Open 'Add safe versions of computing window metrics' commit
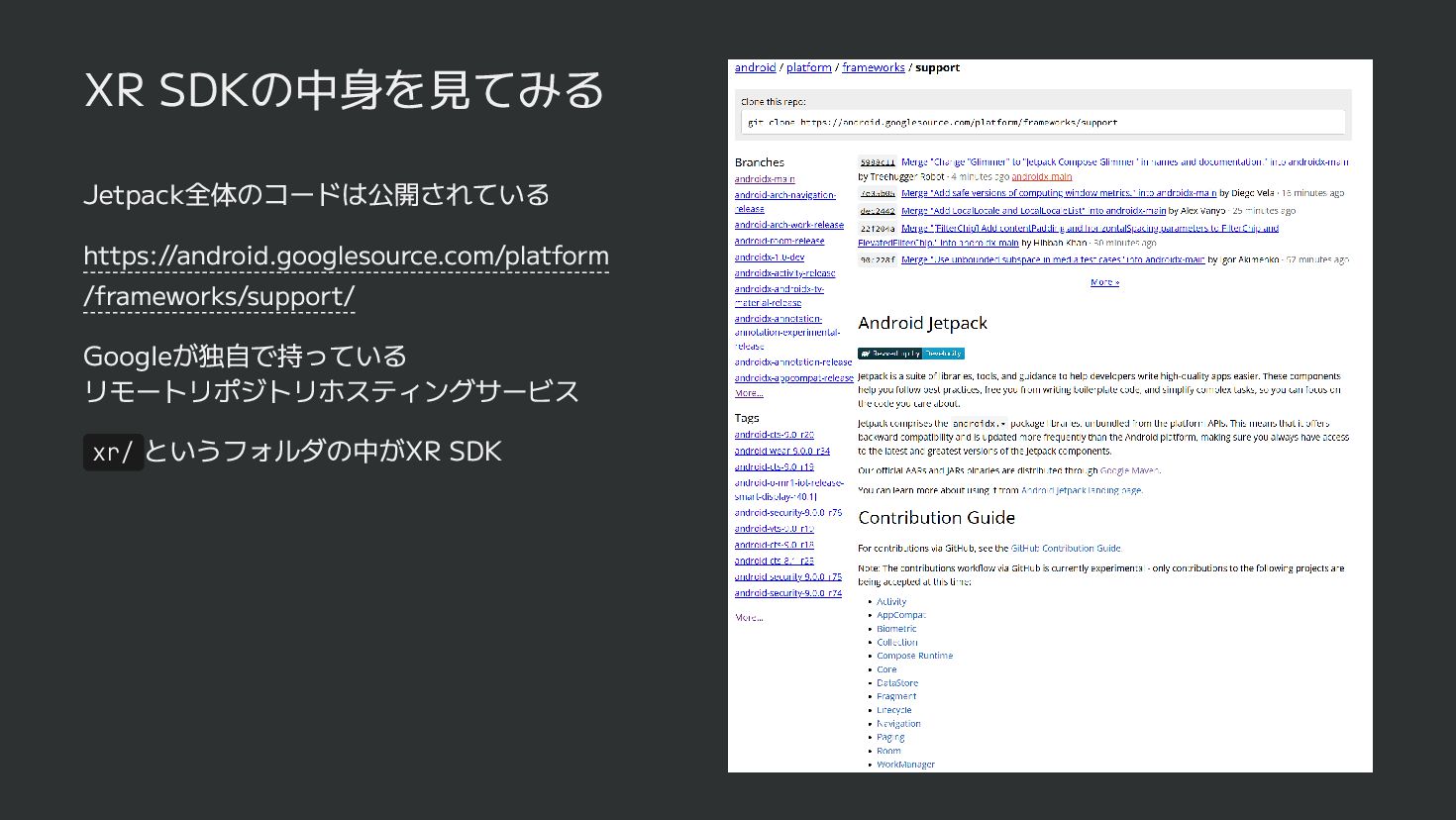Viewport: 1456px width, 820px height. (1058, 193)
